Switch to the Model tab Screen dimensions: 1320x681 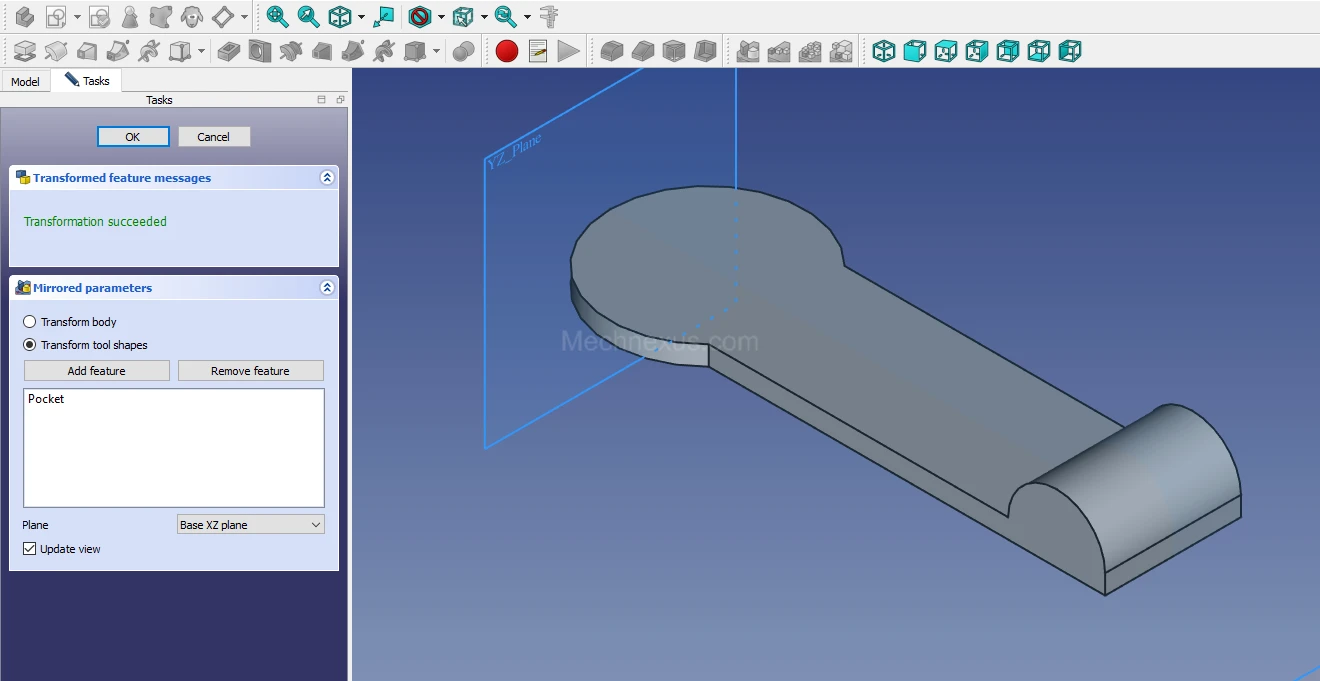tap(25, 82)
